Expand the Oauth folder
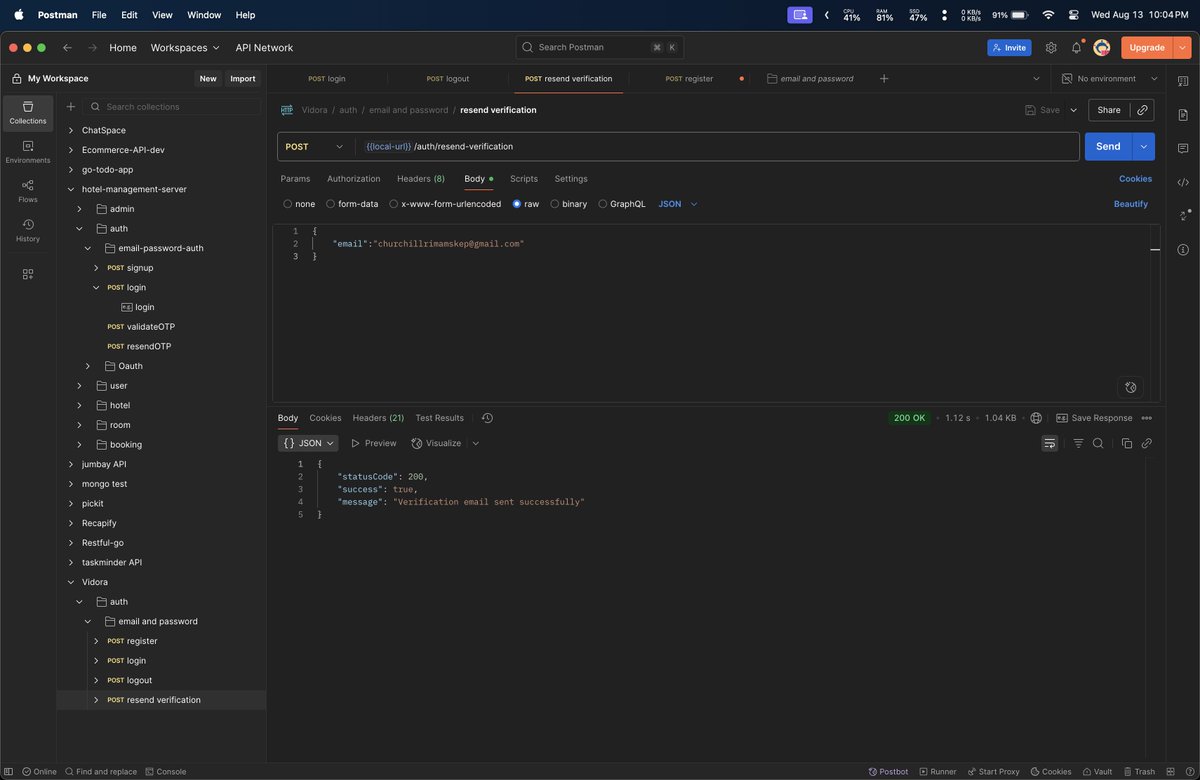Viewport: 1200px width, 780px height. tap(87, 366)
